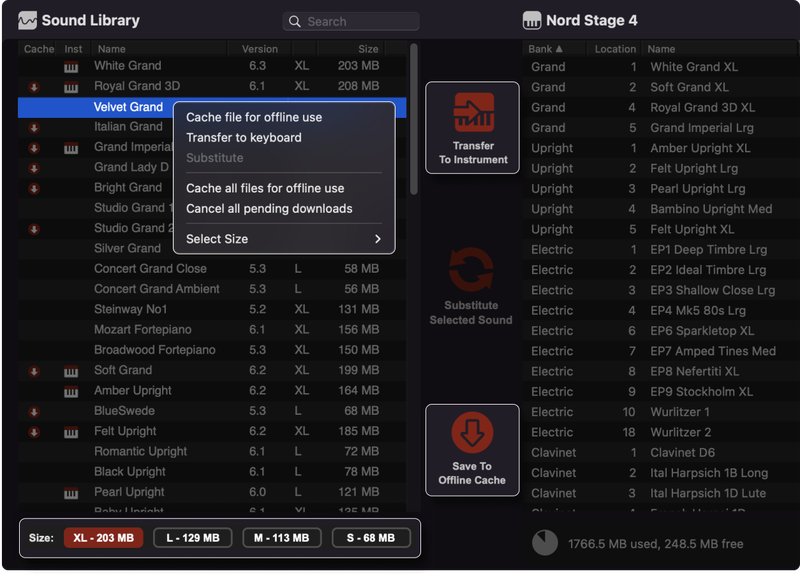Sort sound library by Size column

368,49
